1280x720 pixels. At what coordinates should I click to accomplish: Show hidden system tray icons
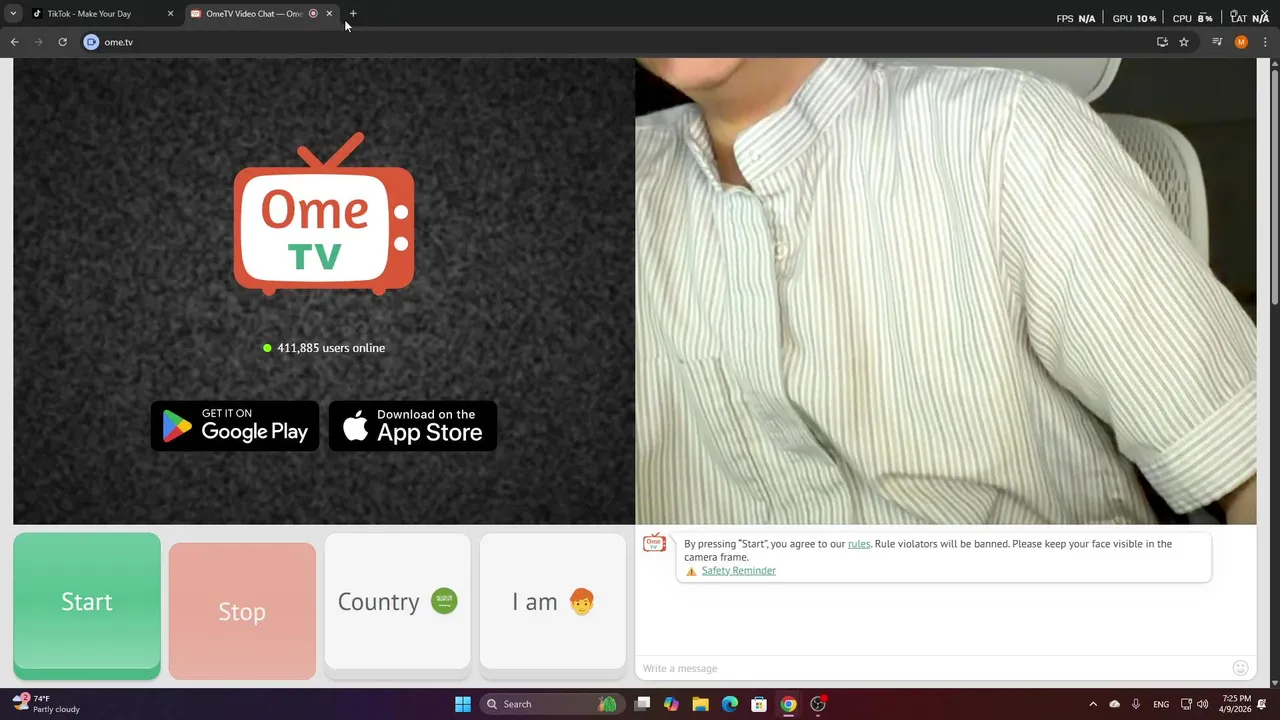(1092, 704)
